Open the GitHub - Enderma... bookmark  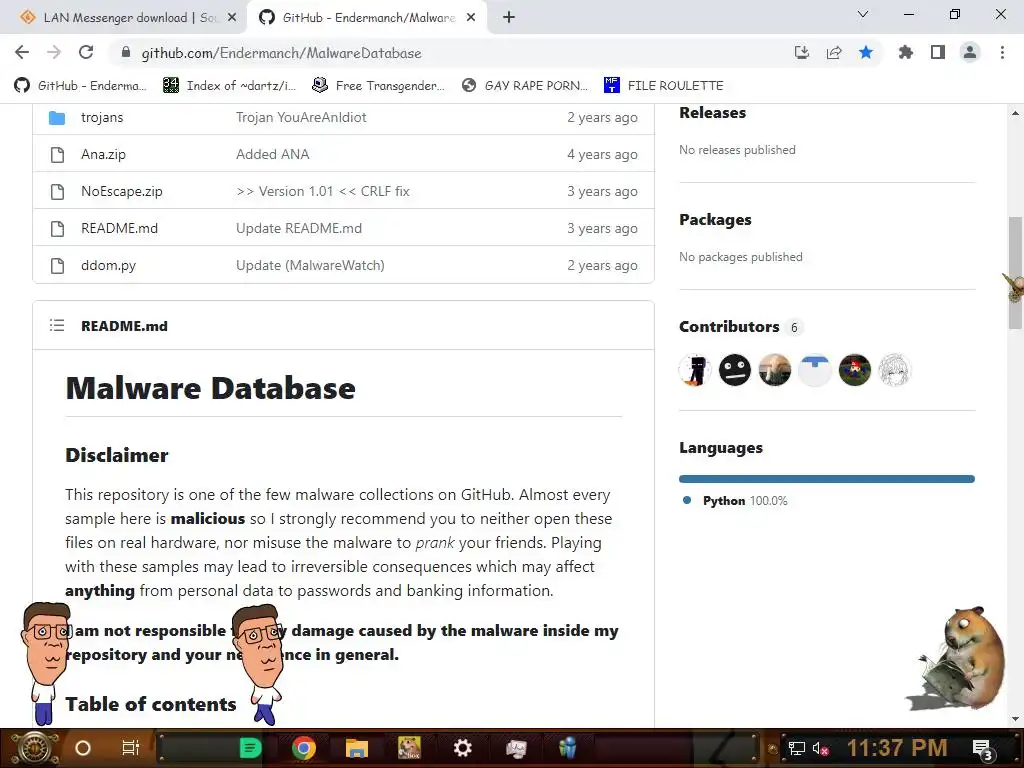pos(80,86)
